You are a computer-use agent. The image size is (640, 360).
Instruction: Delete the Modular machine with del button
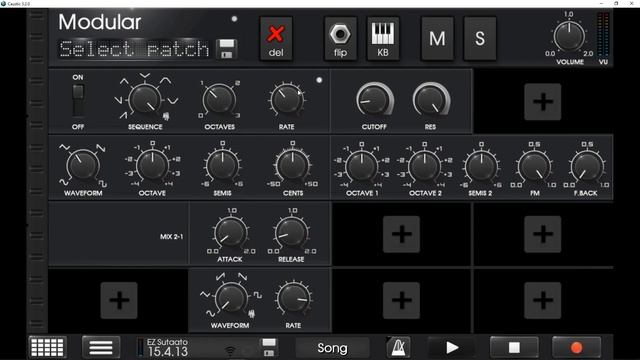276,39
